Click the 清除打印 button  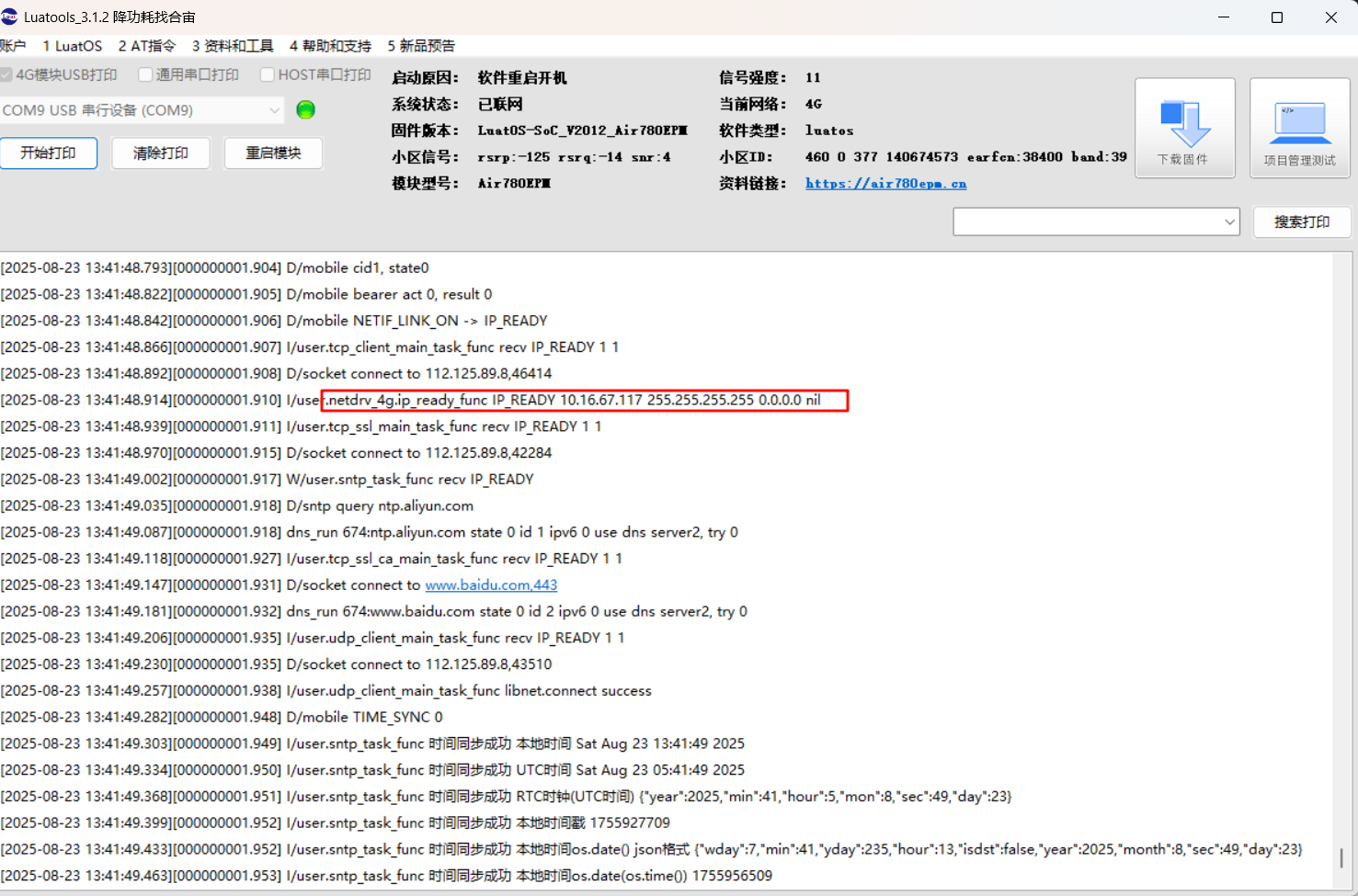tap(161, 153)
